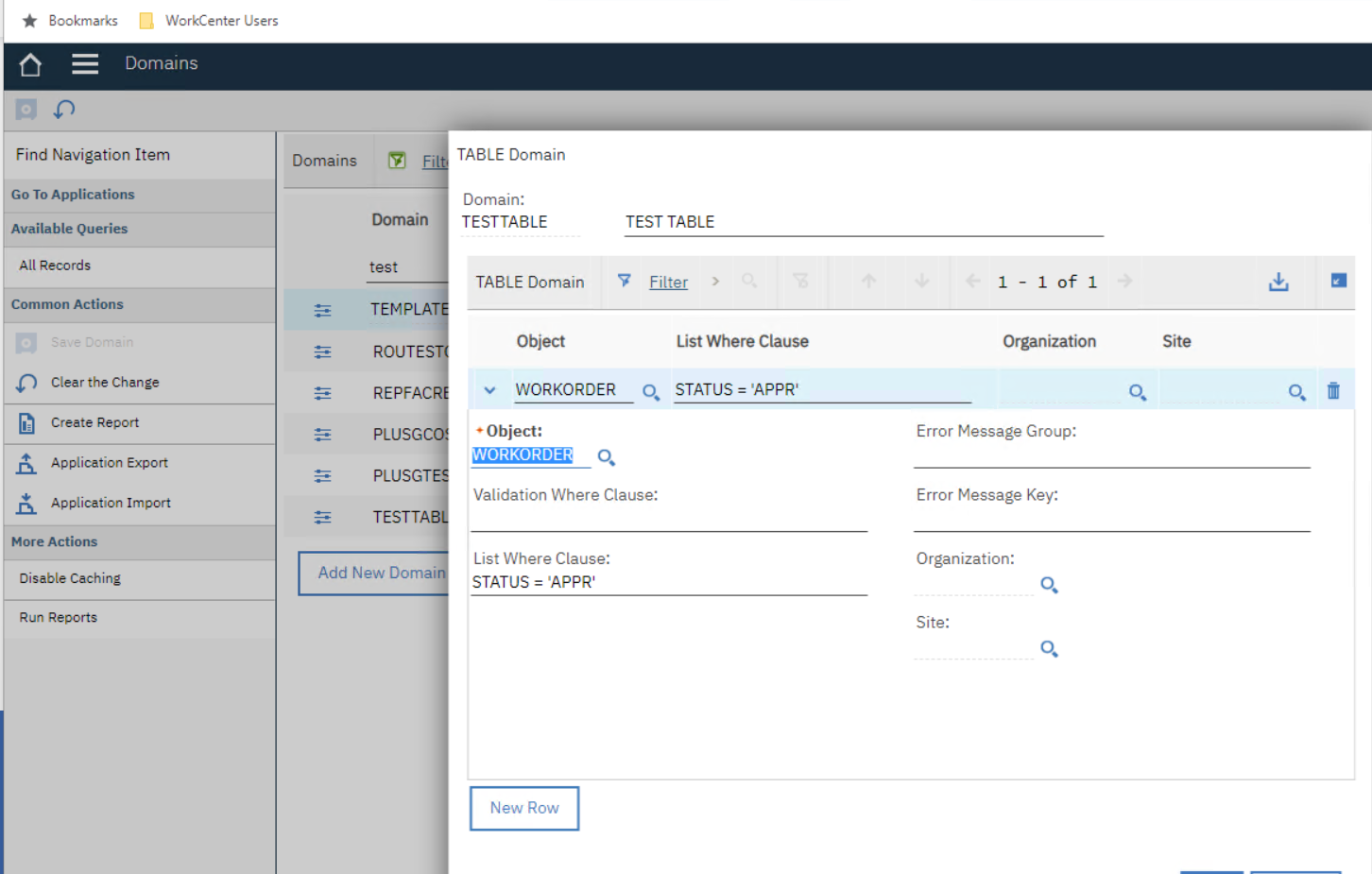Go to the Home start center icon

30,64
